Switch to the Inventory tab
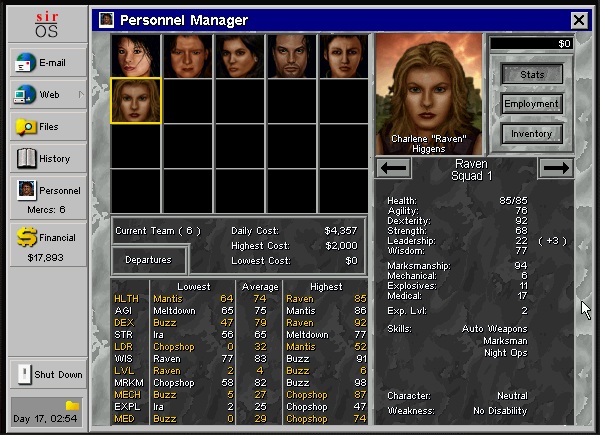Image resolution: width=600 pixels, height=435 pixels. click(531, 134)
